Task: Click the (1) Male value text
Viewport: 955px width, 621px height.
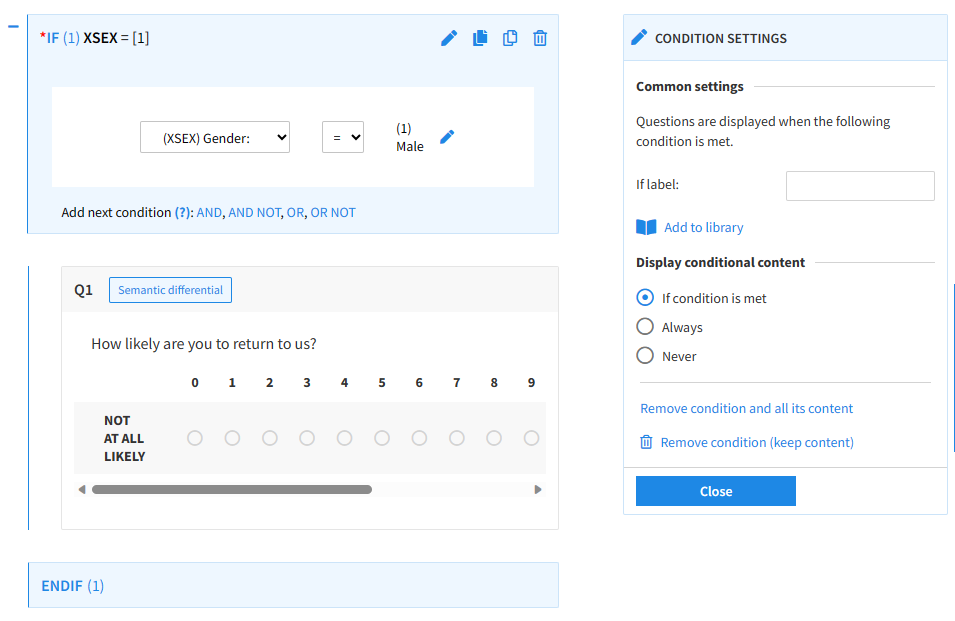Action: coord(409,138)
